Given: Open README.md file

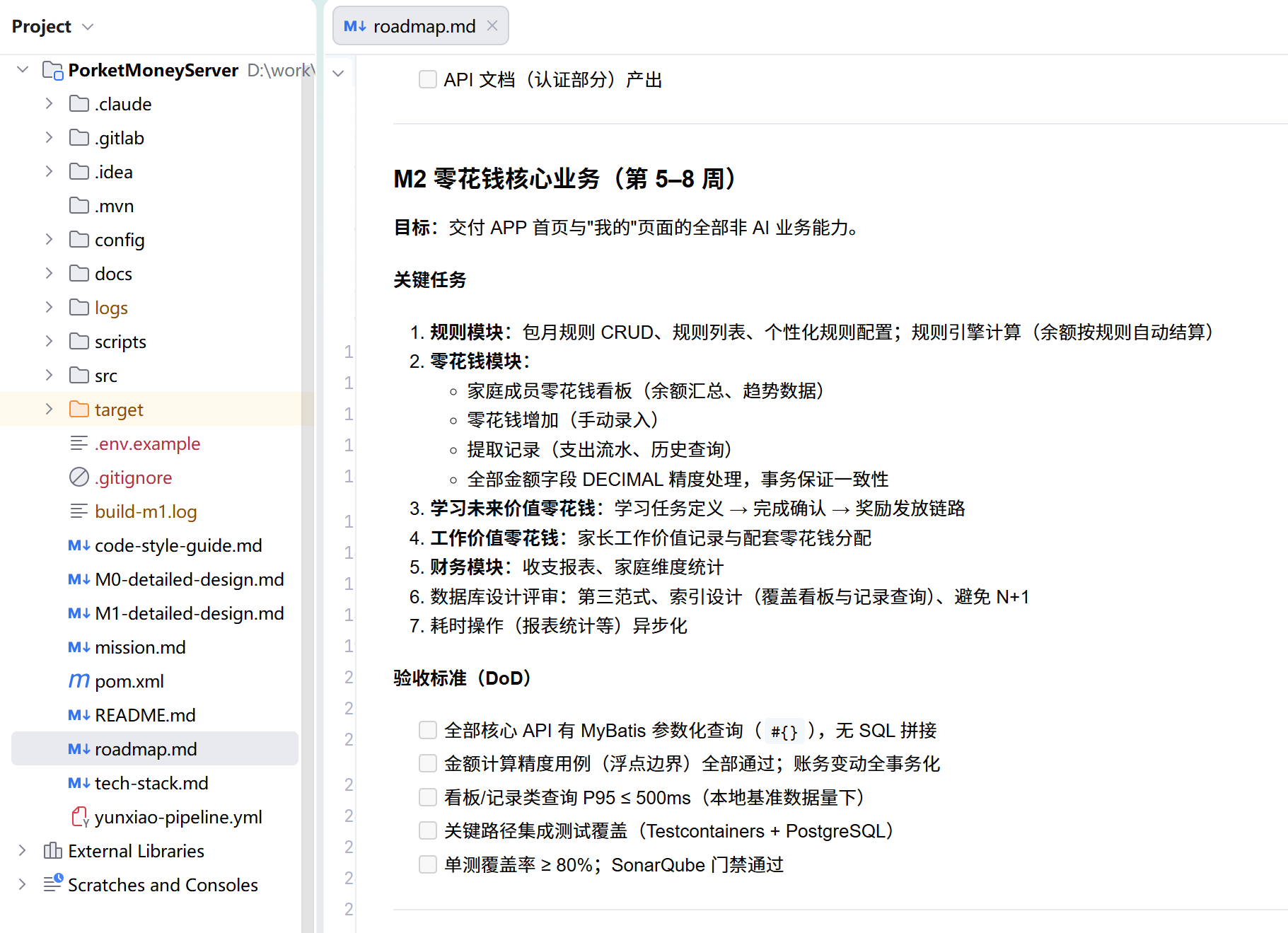Looking at the screenshot, I should click(x=145, y=715).
